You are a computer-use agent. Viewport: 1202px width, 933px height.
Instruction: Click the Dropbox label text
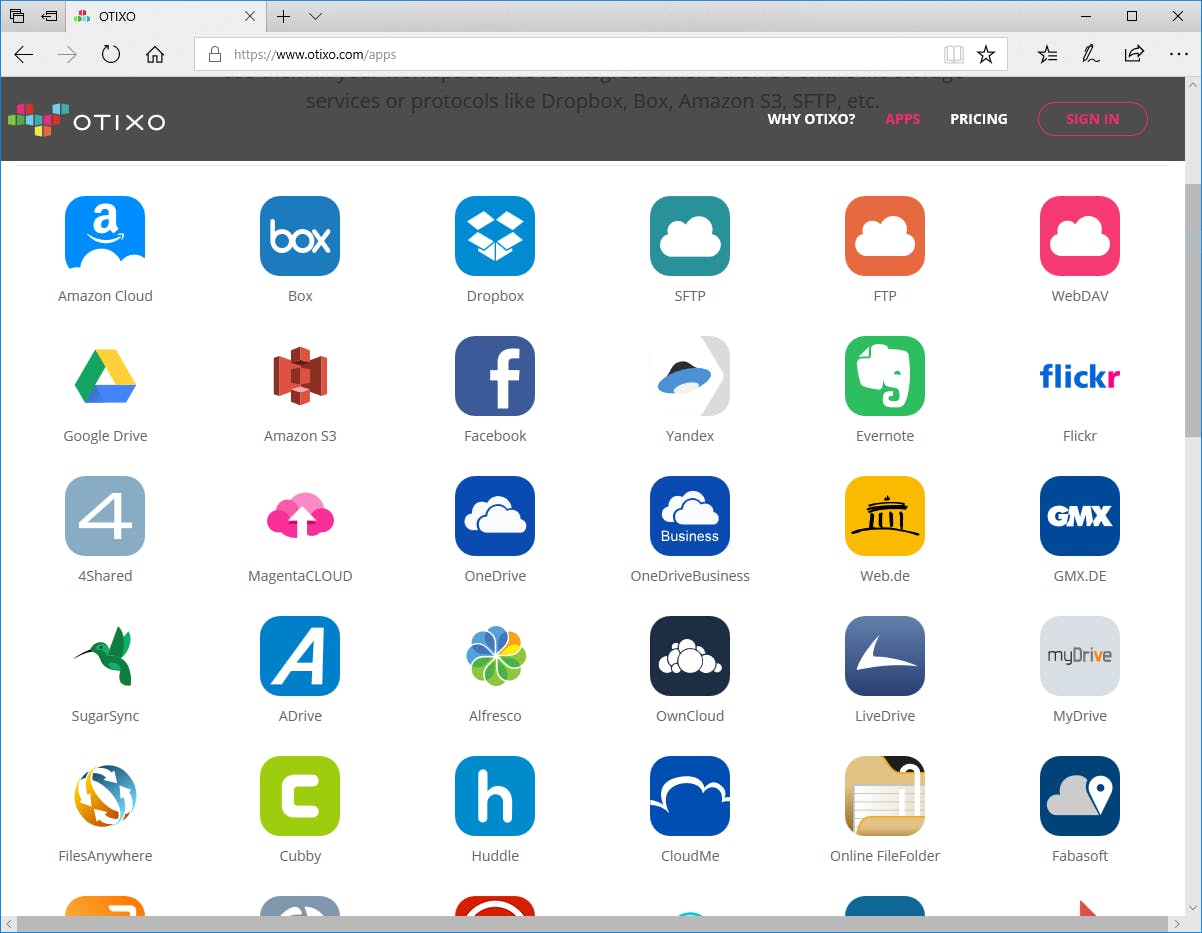pyautogui.click(x=495, y=296)
